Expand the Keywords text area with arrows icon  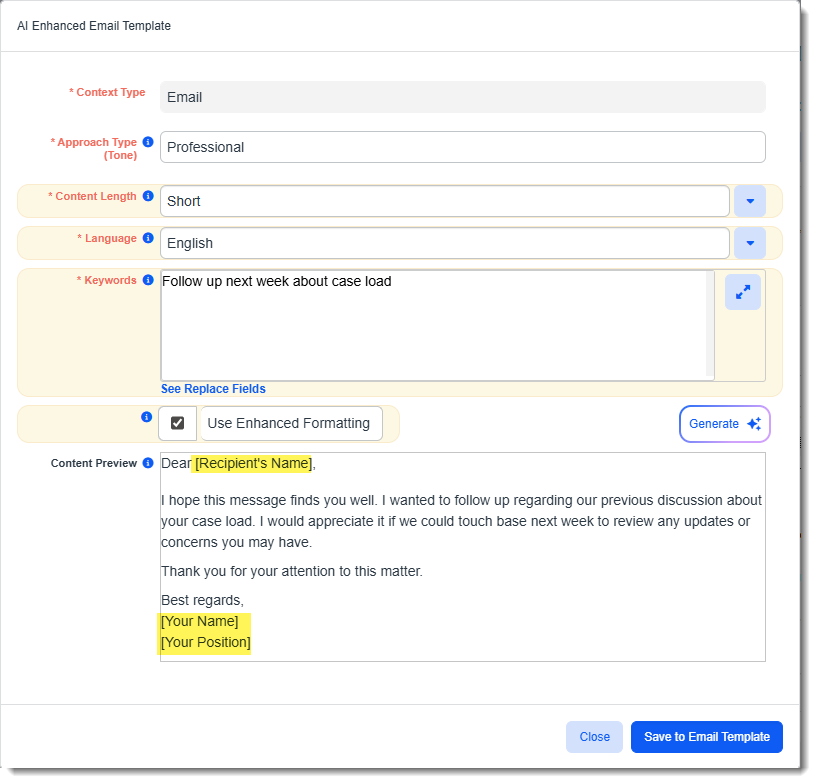pos(743,293)
